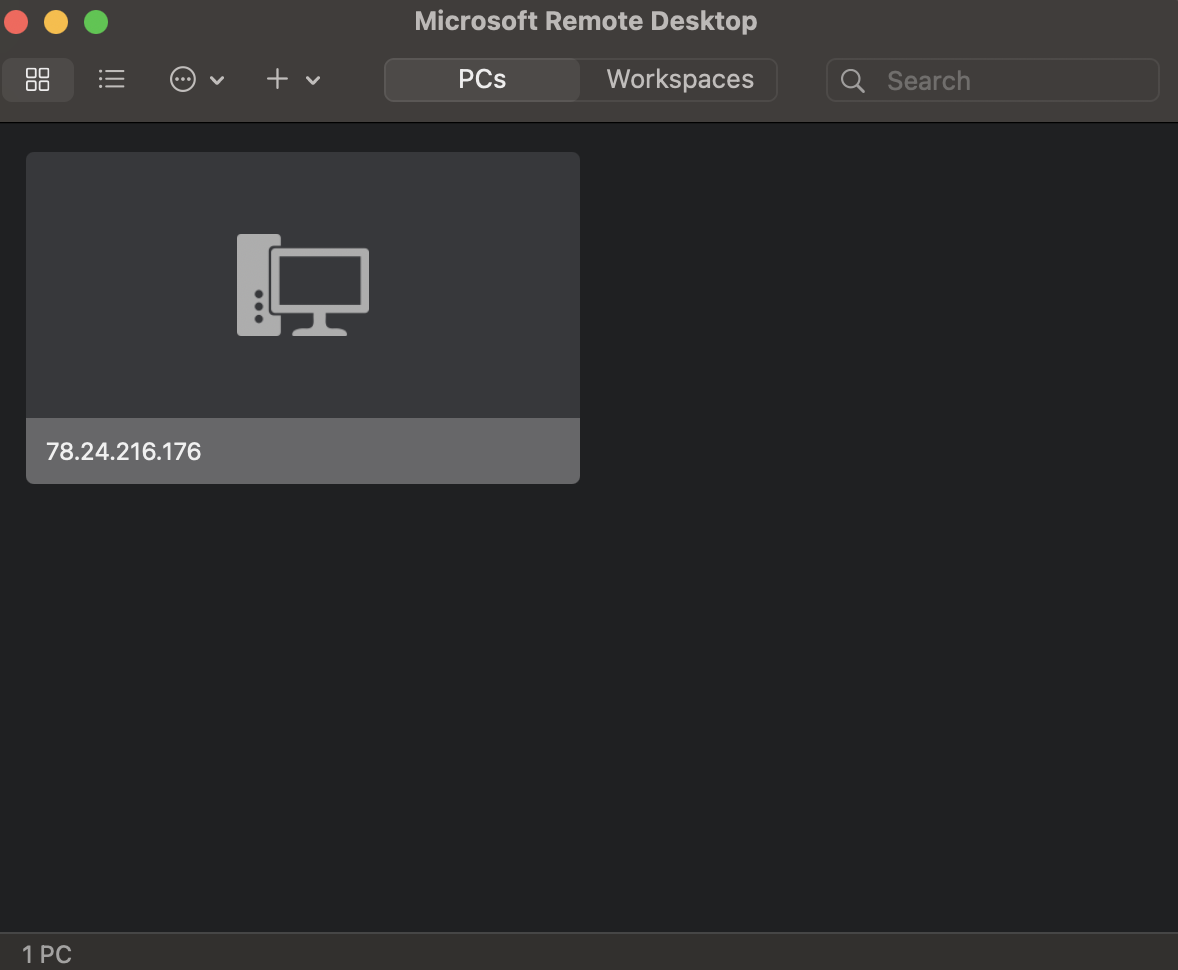The height and width of the screenshot is (970, 1178).
Task: Click the 78.24.216.176 label
Action: 123,452
